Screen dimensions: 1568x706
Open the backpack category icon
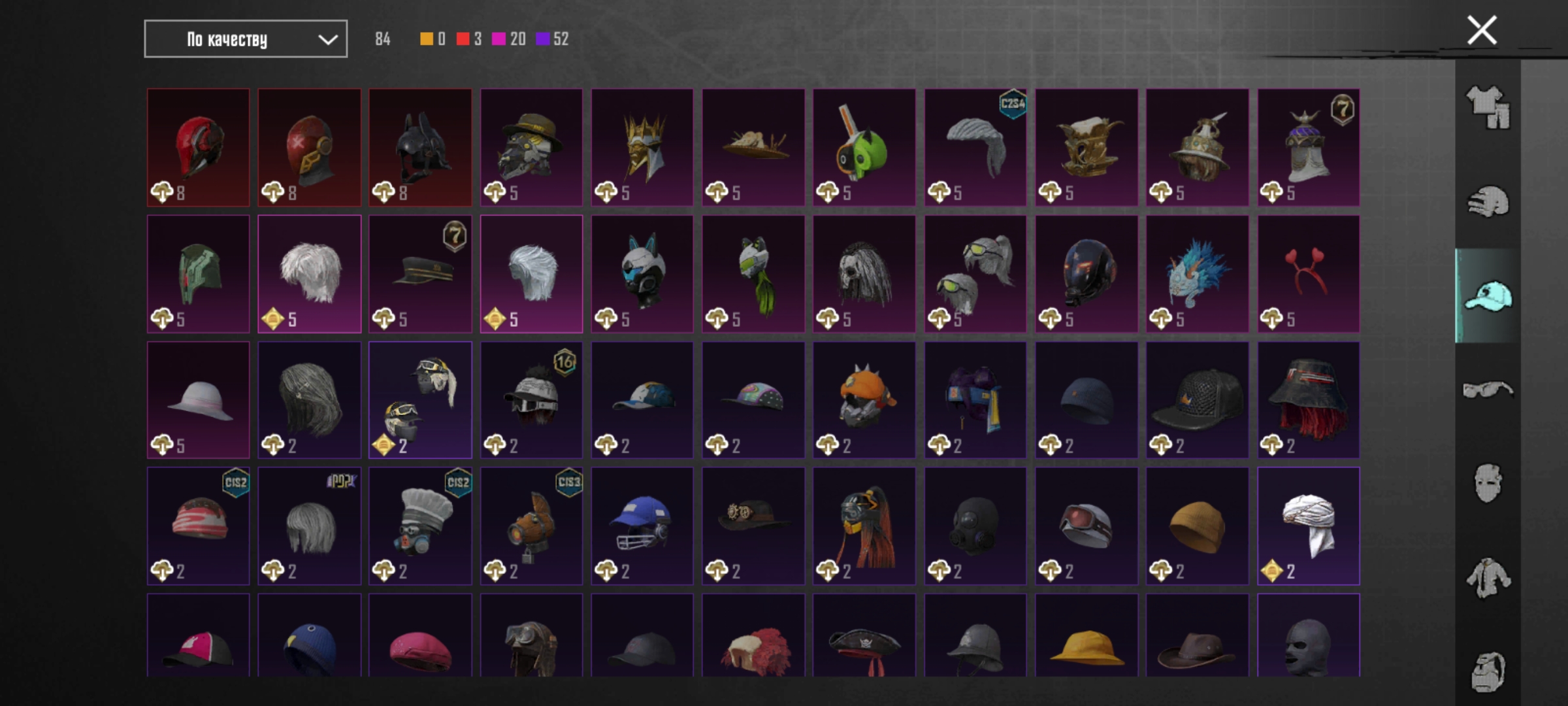click(x=1488, y=671)
